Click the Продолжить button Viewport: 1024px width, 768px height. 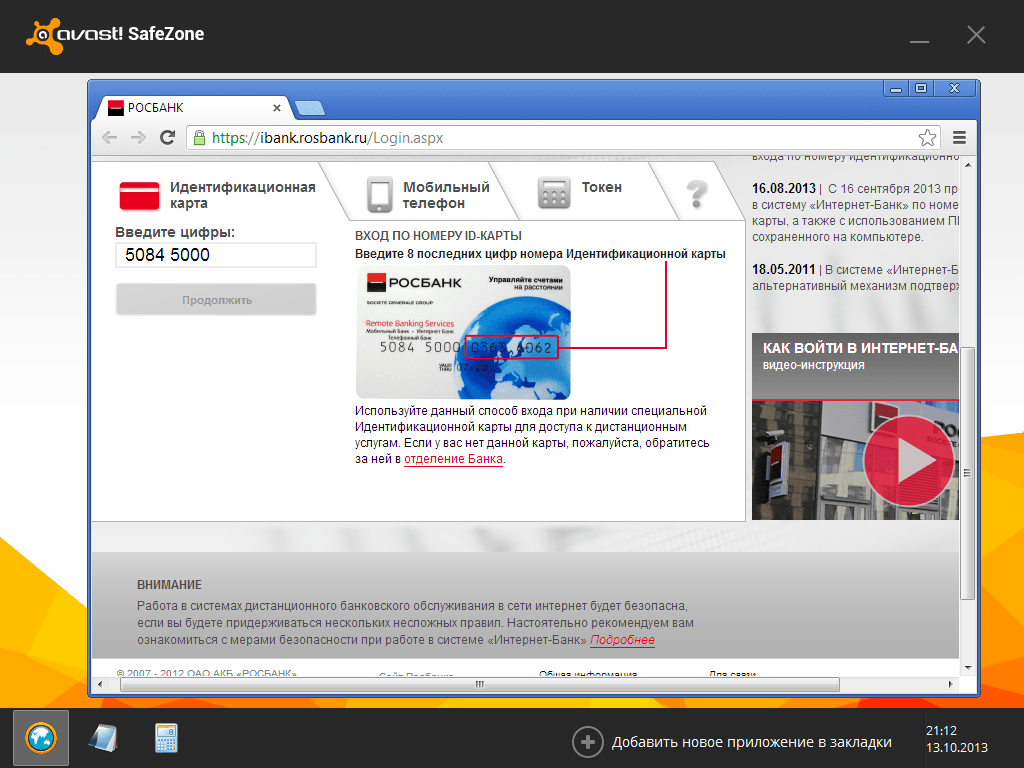[x=216, y=300]
